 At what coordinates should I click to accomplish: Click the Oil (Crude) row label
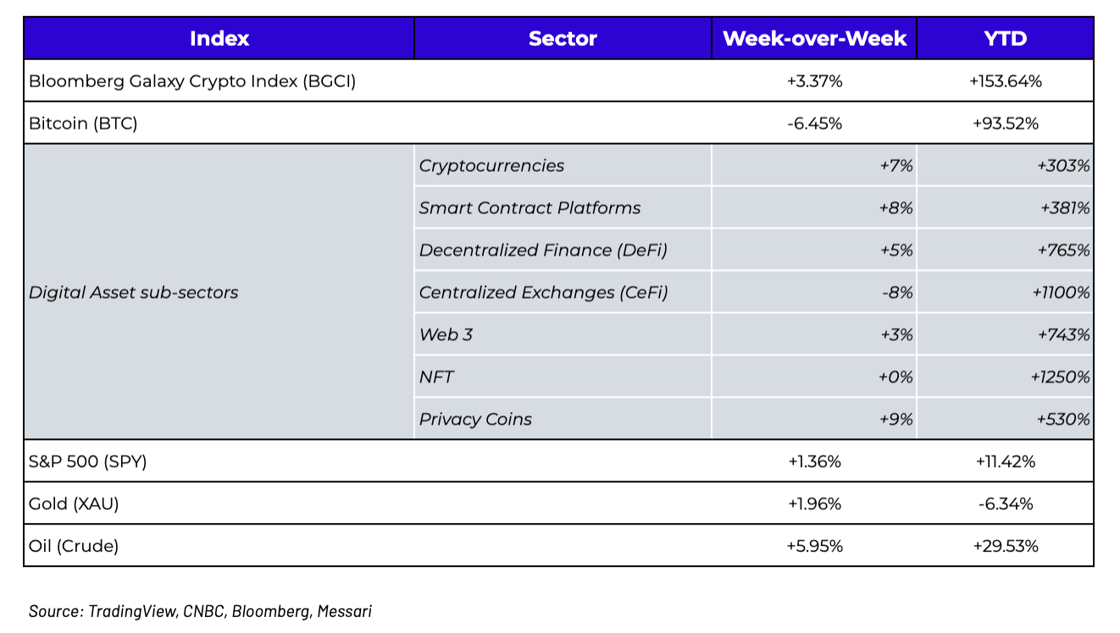(x=73, y=546)
